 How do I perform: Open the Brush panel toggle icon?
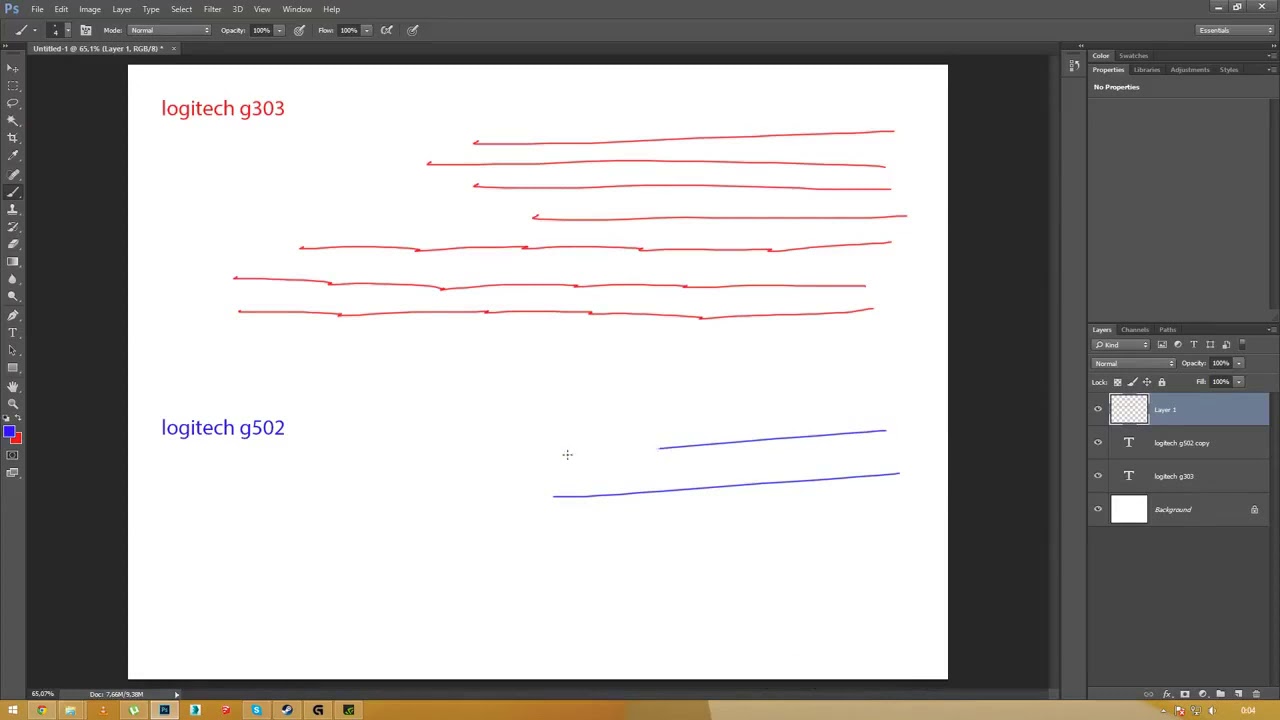[x=86, y=30]
